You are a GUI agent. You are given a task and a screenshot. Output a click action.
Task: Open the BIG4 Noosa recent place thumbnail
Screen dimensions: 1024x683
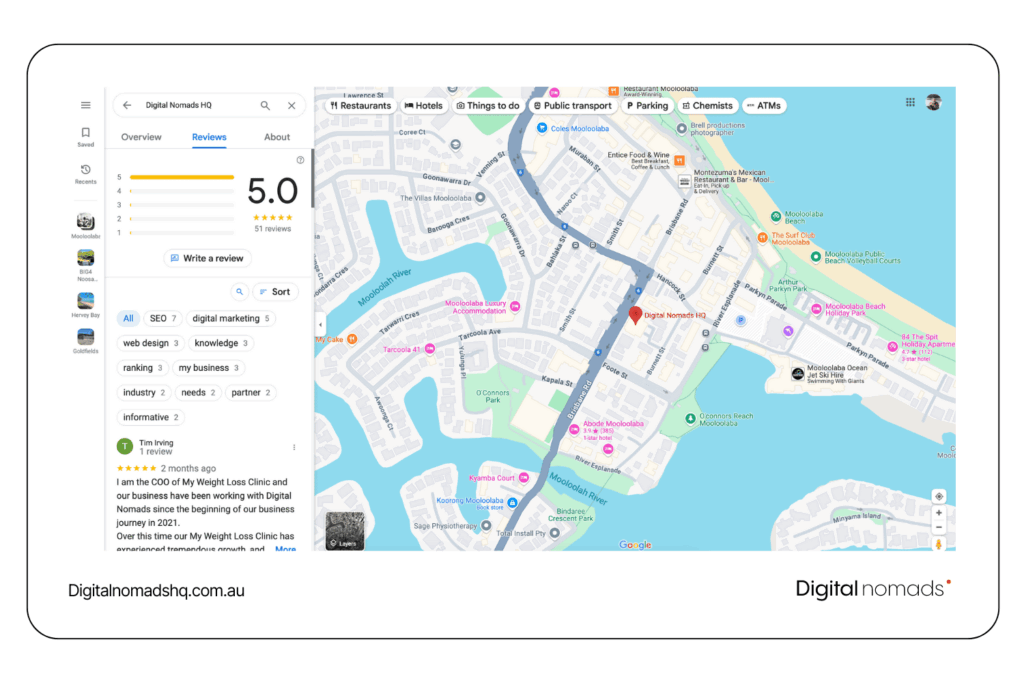[86, 257]
